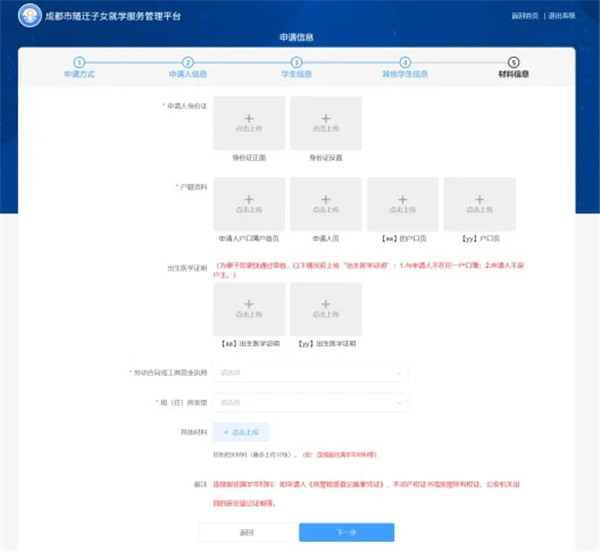Screen dimensions: 600x552
Task: Select step 5 材料信息
Action: point(514,68)
